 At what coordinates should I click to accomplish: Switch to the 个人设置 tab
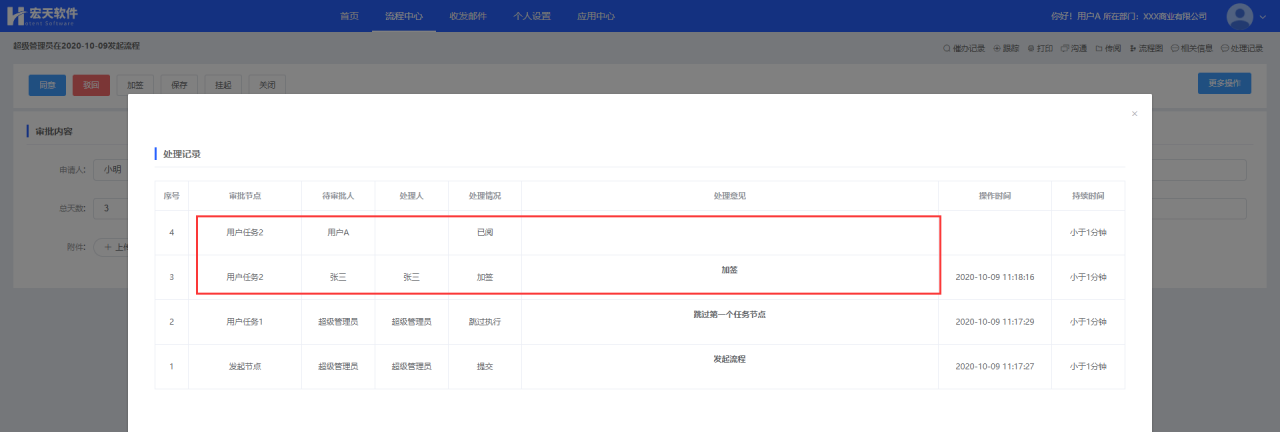pos(532,16)
